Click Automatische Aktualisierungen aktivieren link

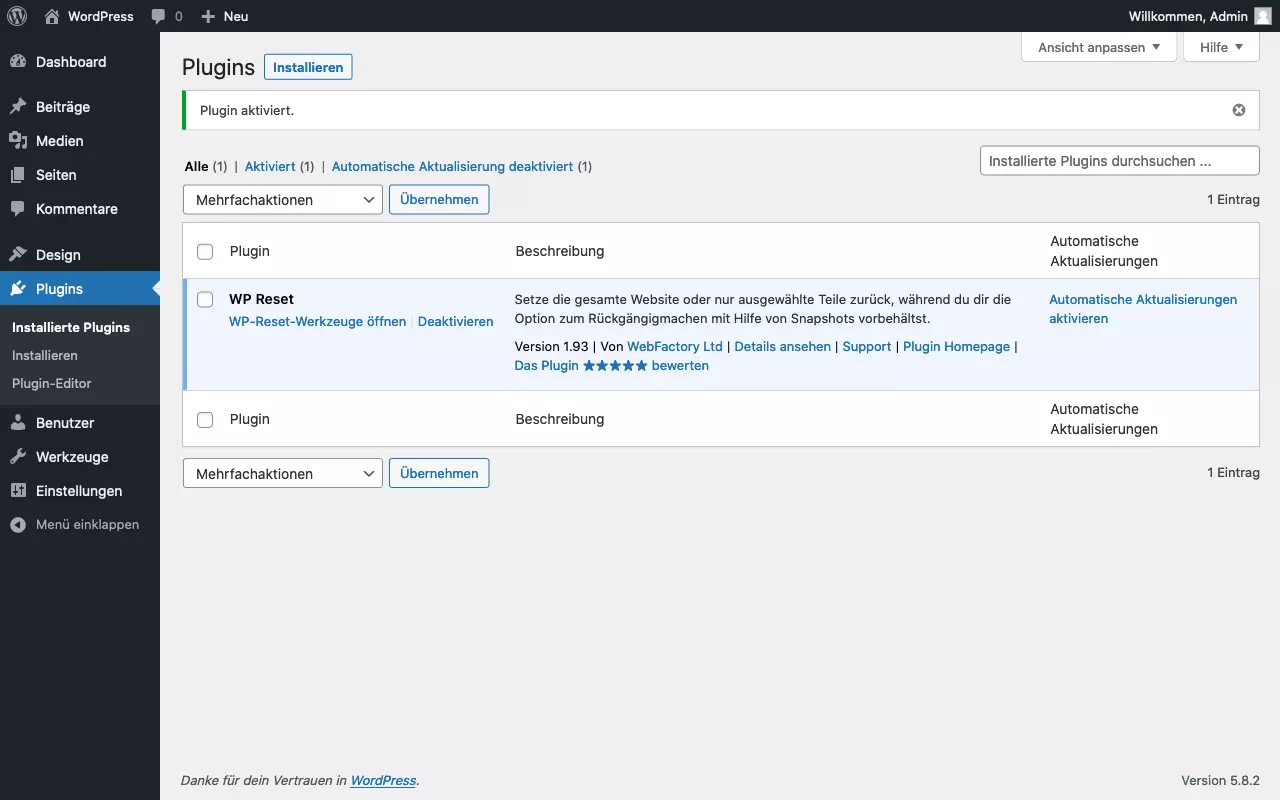tap(1143, 309)
